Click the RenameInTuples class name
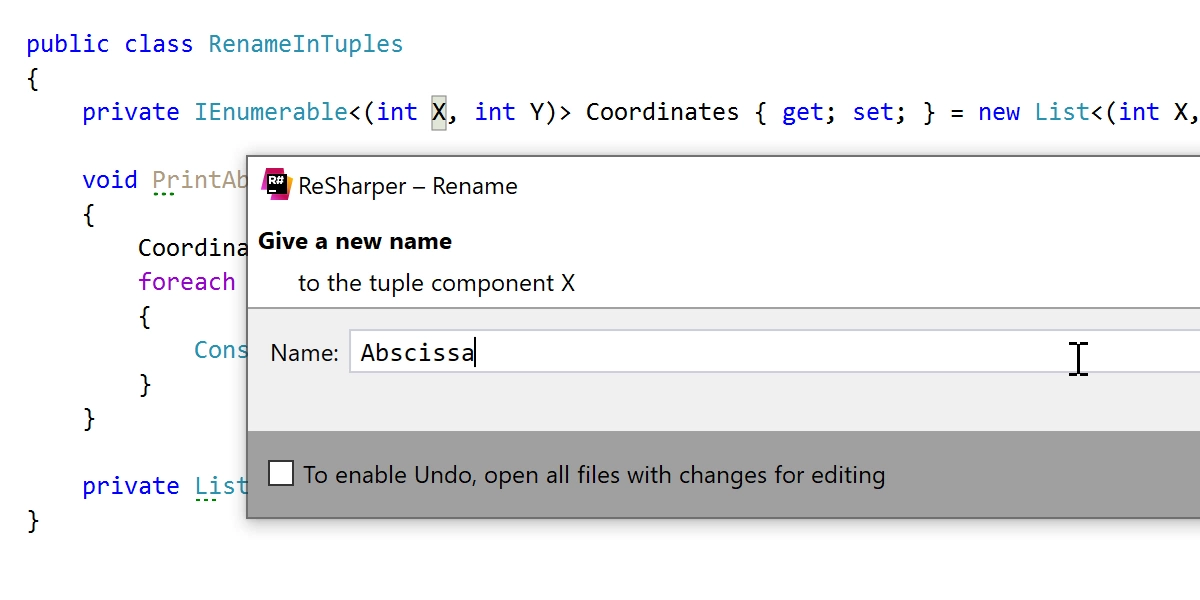The height and width of the screenshot is (600, 1200). 306,44
